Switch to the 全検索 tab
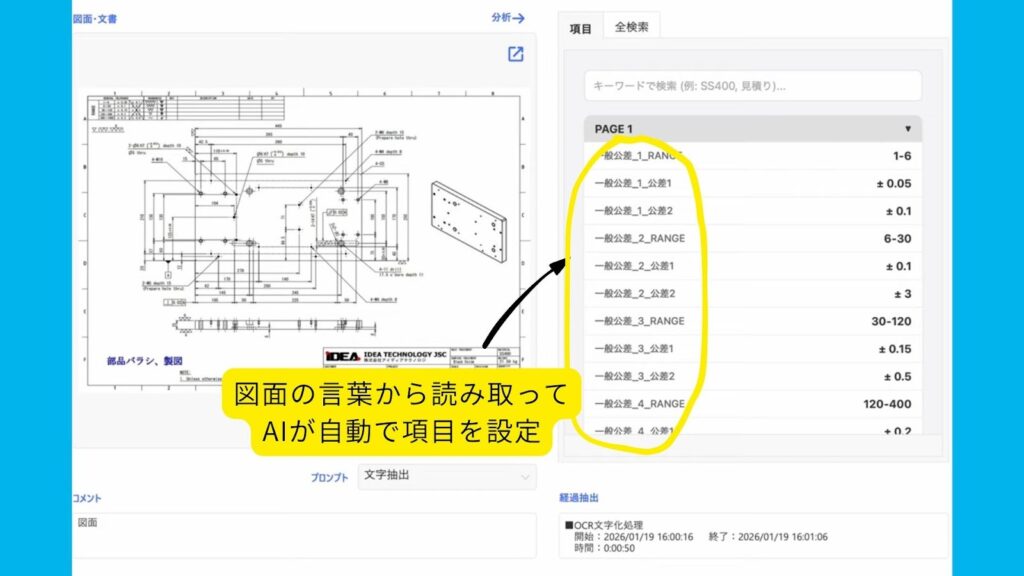 (631, 27)
